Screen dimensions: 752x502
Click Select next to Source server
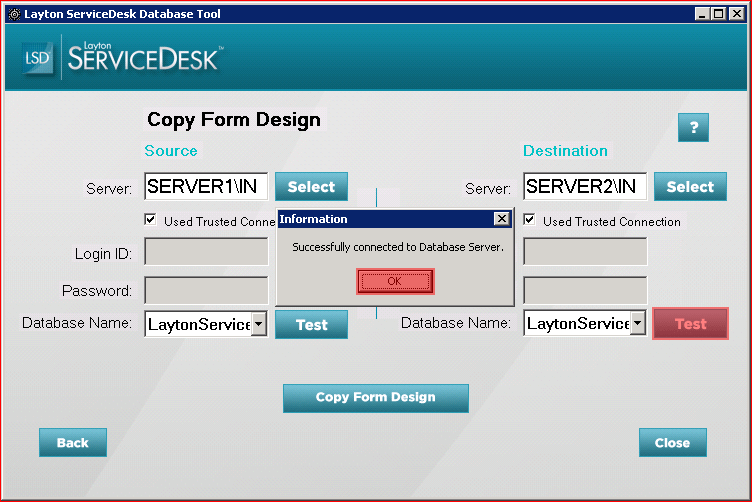click(x=311, y=187)
